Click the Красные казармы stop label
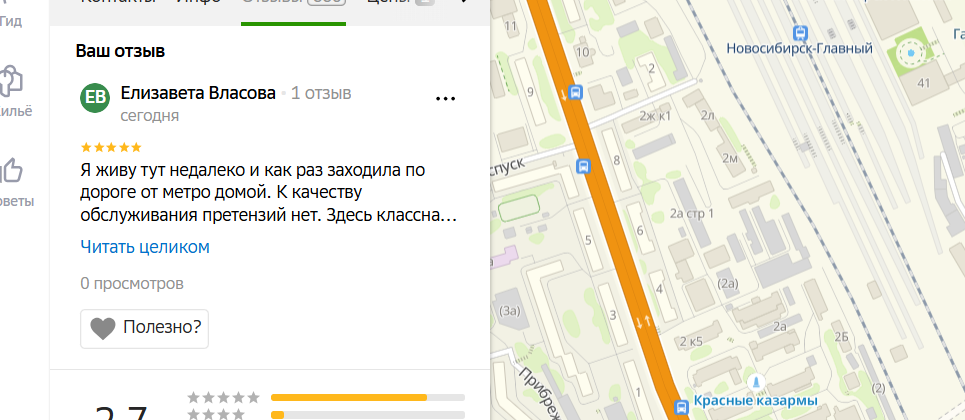Image resolution: width=965 pixels, height=420 pixels. click(x=755, y=401)
